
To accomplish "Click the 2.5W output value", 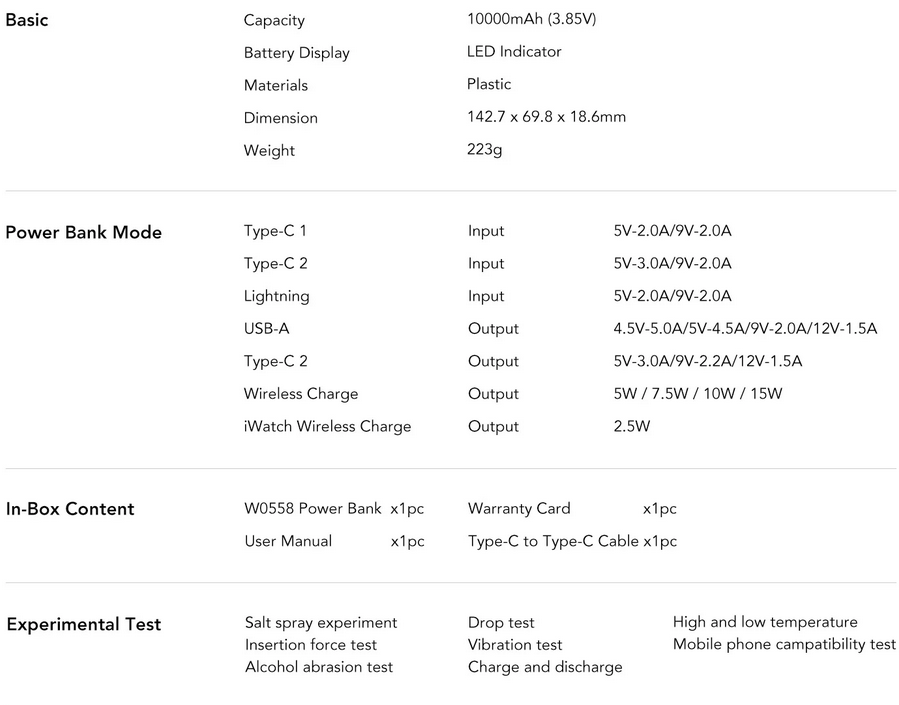I will pyautogui.click(x=632, y=426).
